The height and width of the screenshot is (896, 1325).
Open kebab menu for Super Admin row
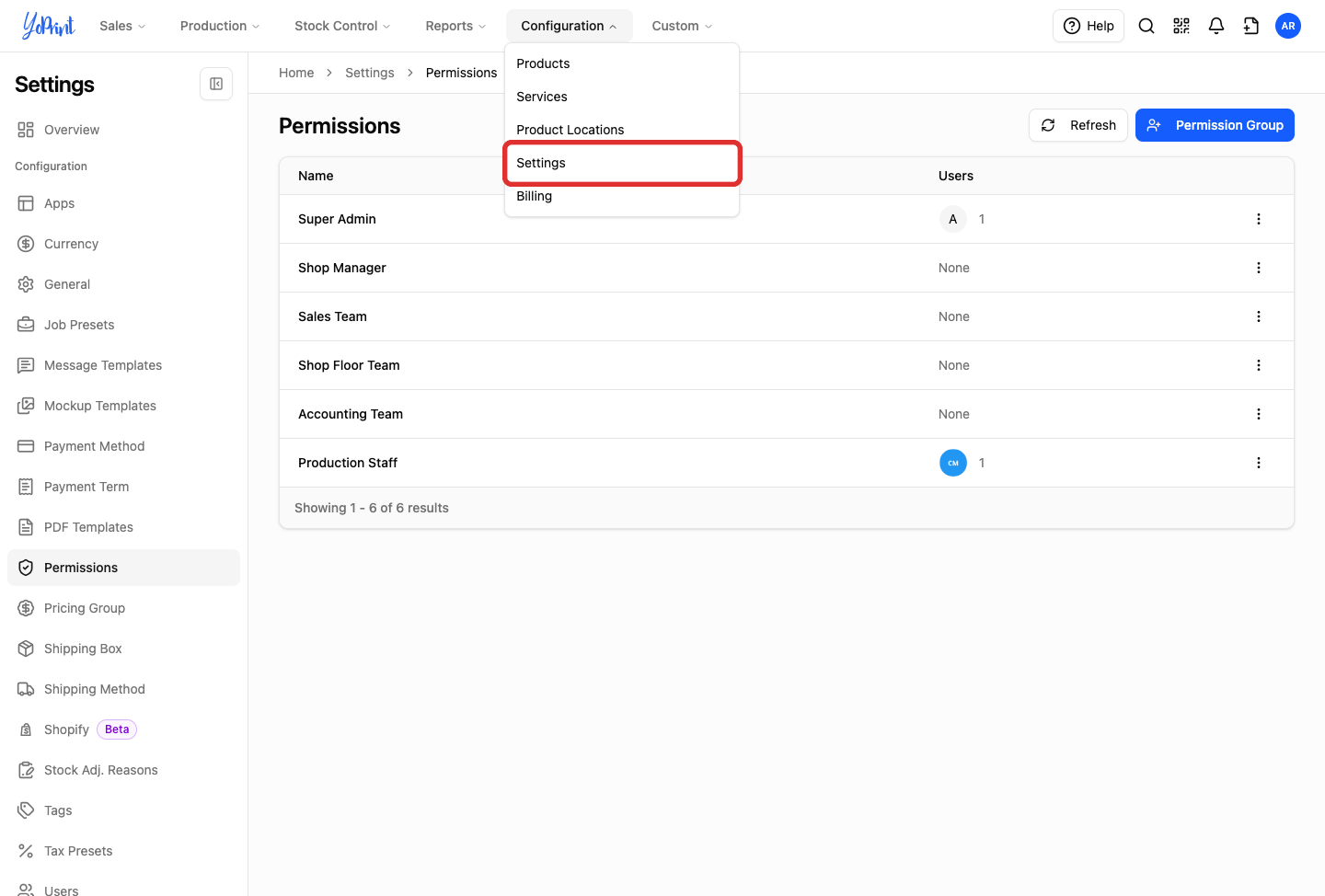point(1259,219)
